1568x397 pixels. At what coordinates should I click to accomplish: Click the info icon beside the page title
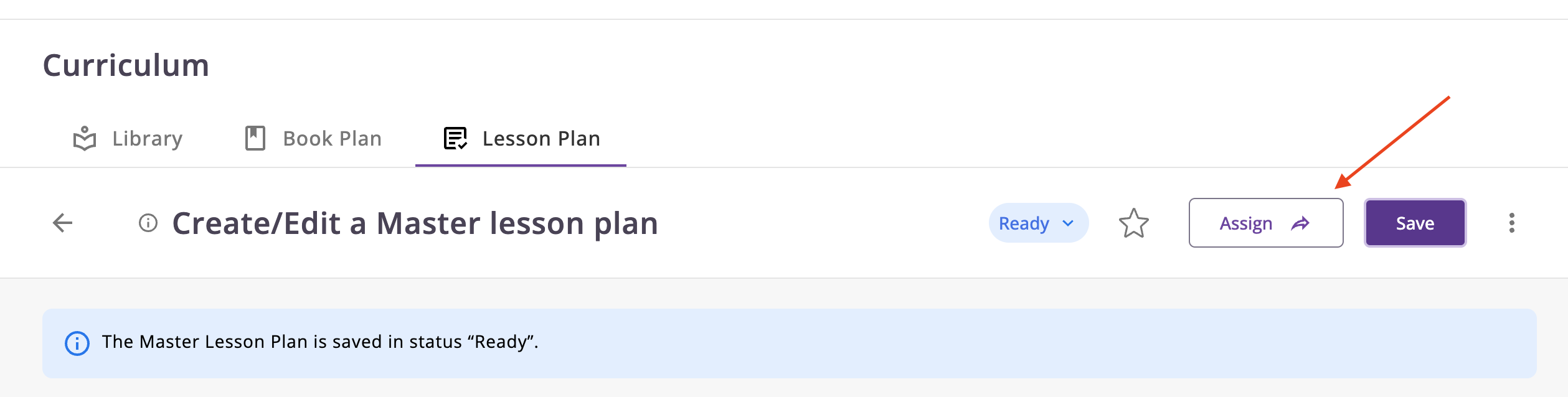[148, 223]
